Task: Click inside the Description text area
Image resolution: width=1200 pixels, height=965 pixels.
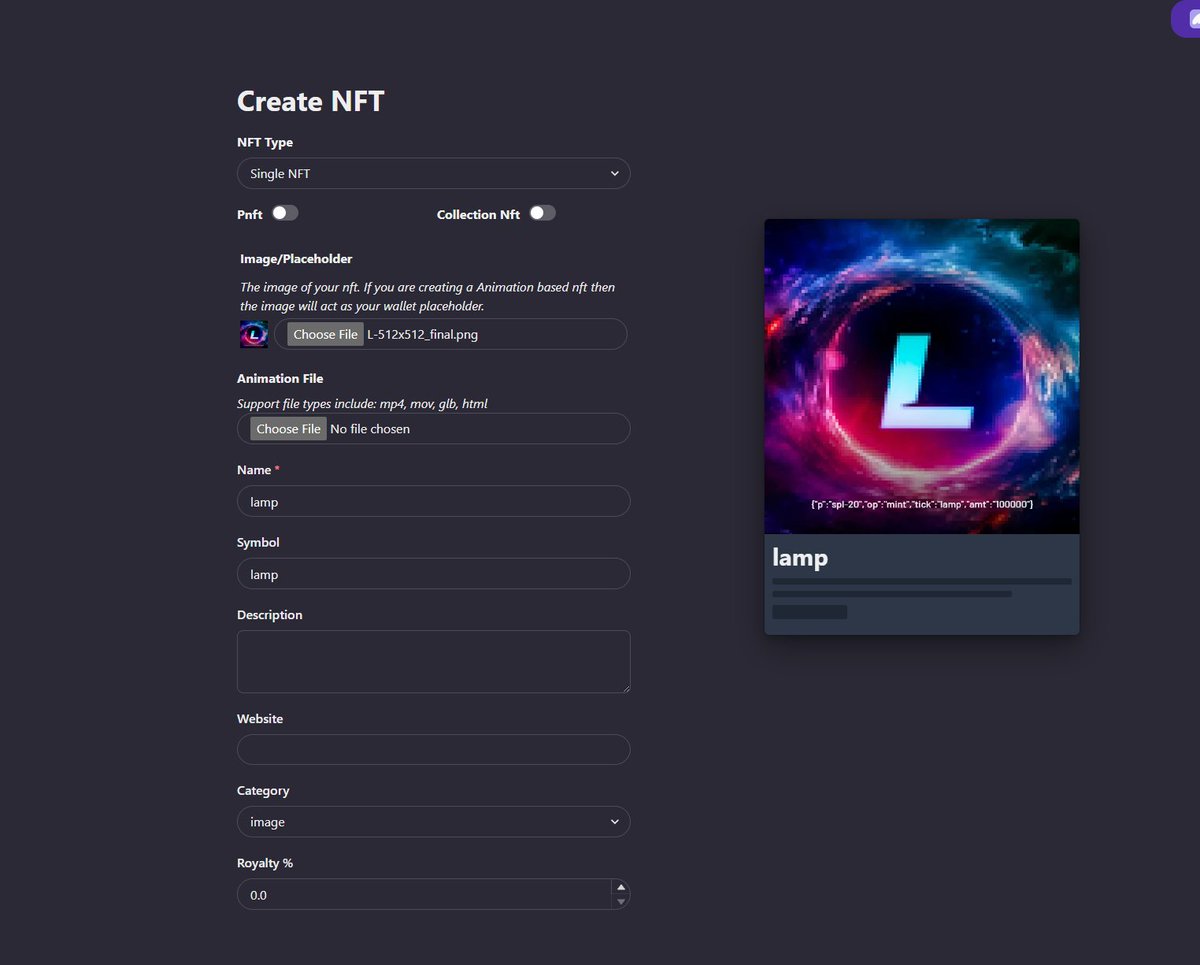Action: 433,661
